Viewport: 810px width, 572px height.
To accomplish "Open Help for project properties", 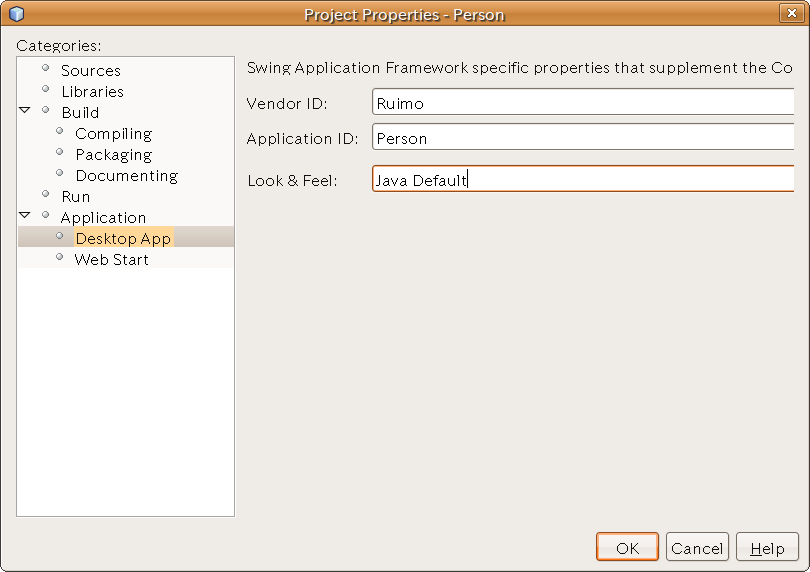I will coord(767,548).
